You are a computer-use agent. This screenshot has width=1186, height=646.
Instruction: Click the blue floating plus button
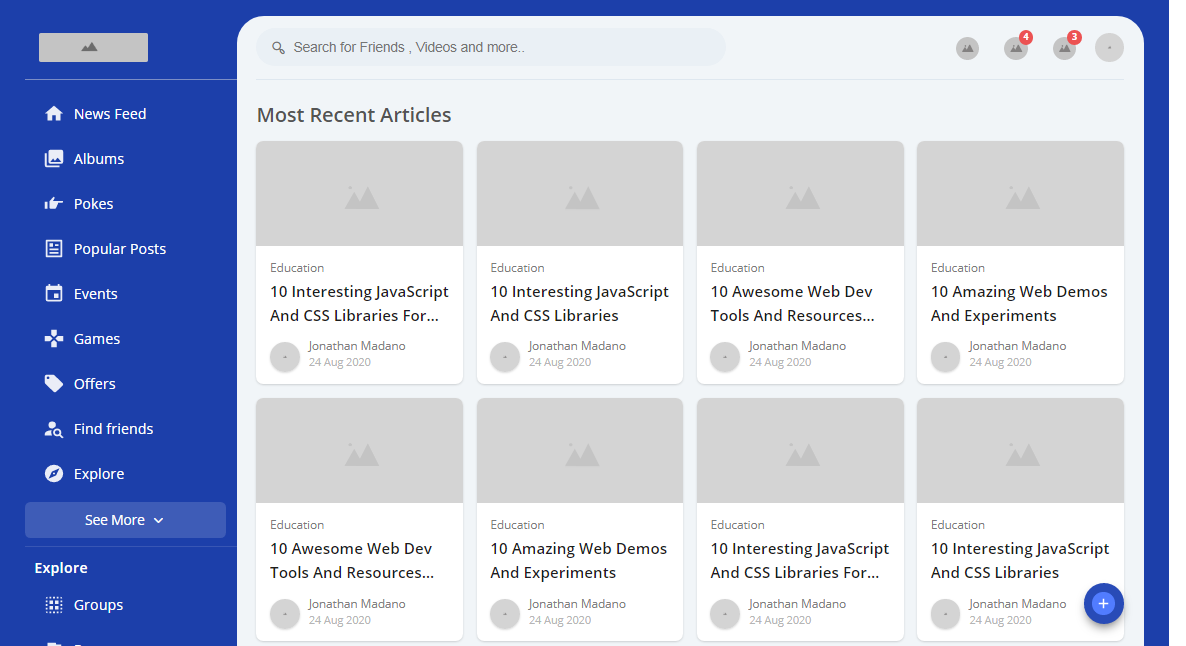(1103, 603)
